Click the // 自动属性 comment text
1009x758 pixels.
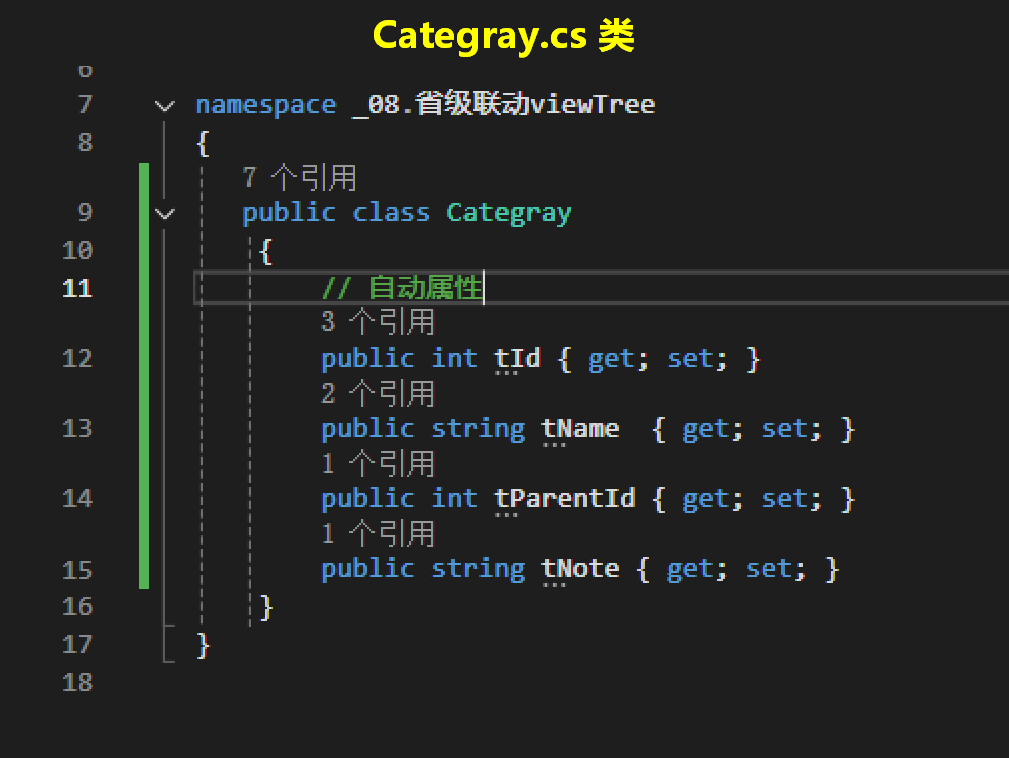click(x=402, y=288)
